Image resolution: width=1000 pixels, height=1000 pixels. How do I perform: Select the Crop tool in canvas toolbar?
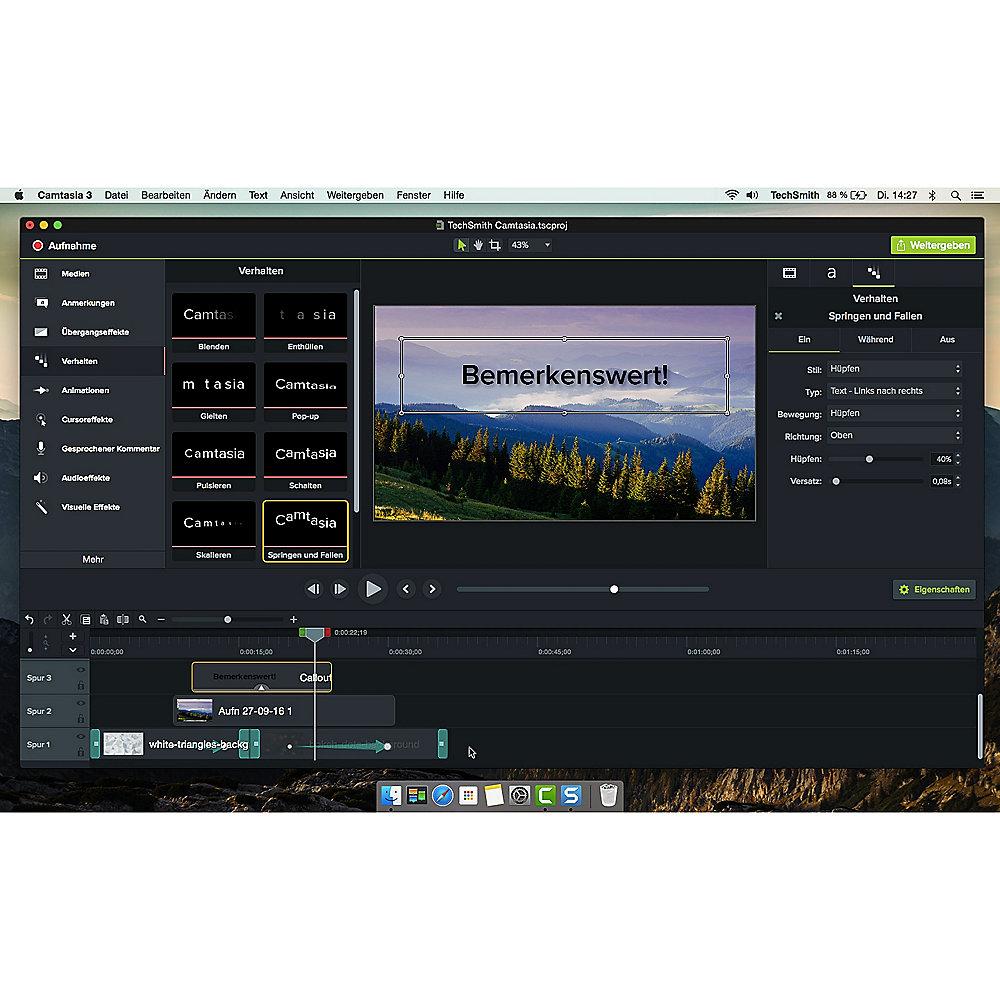pos(495,245)
